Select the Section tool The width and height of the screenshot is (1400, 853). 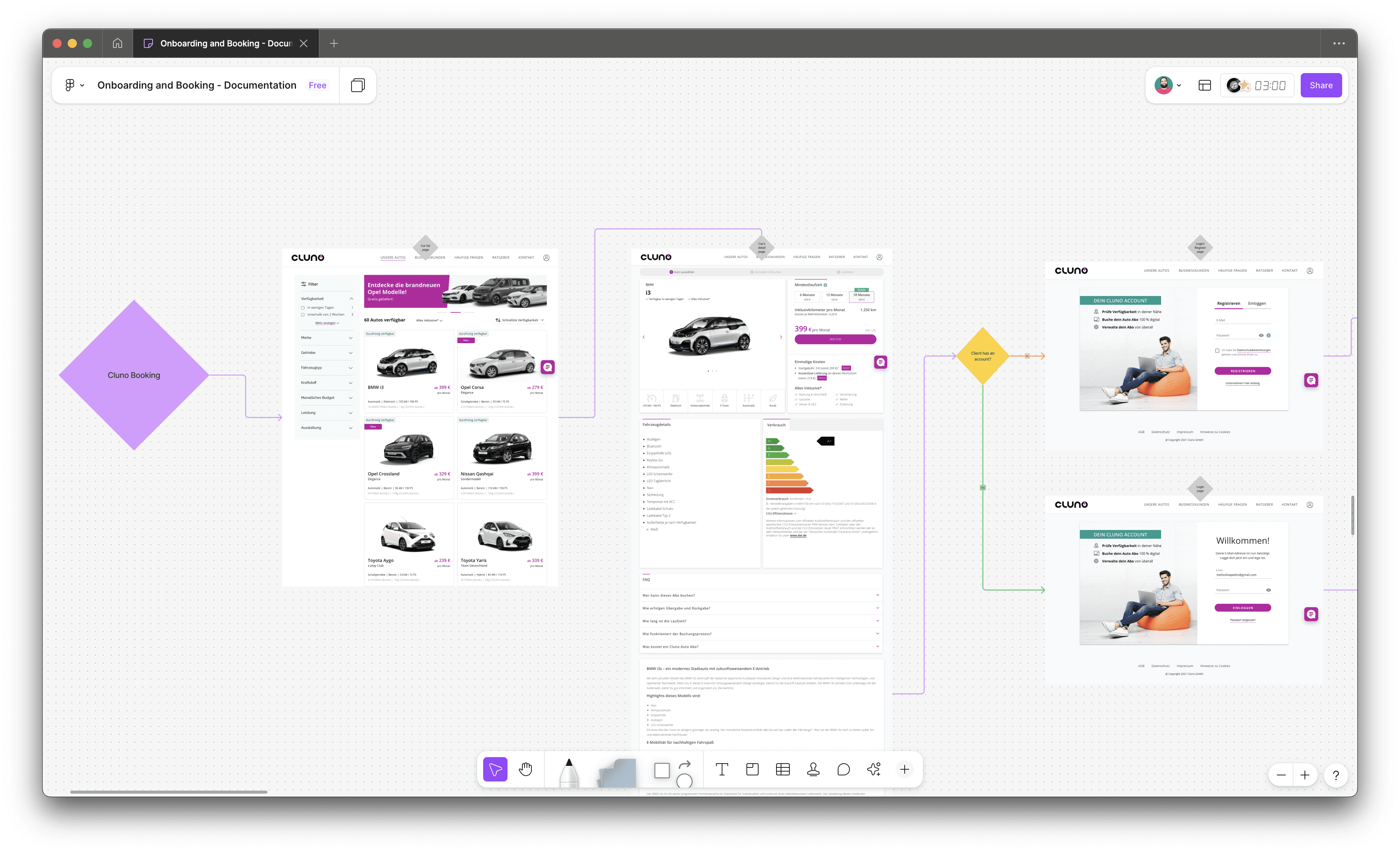pos(752,769)
